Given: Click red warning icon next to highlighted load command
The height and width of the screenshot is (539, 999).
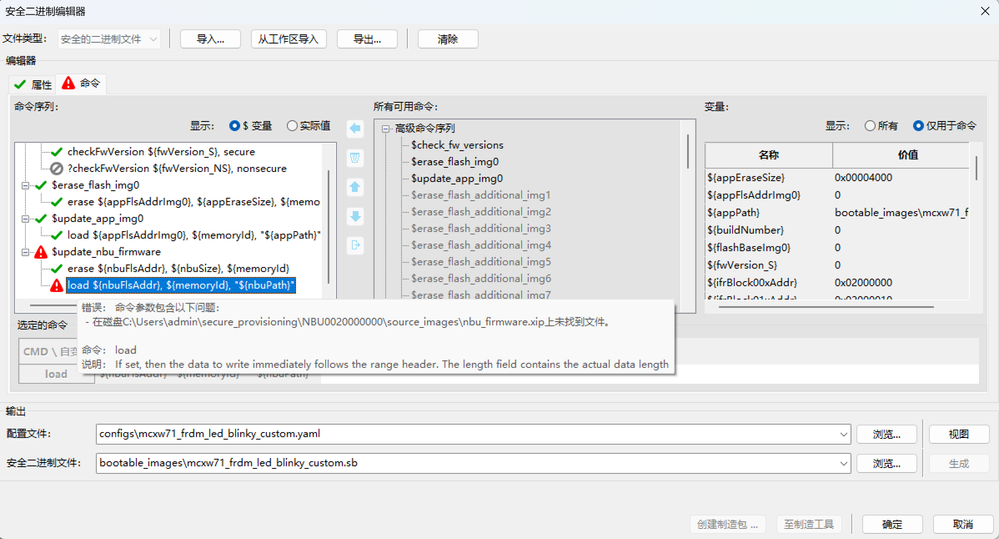Looking at the screenshot, I should (x=57, y=285).
